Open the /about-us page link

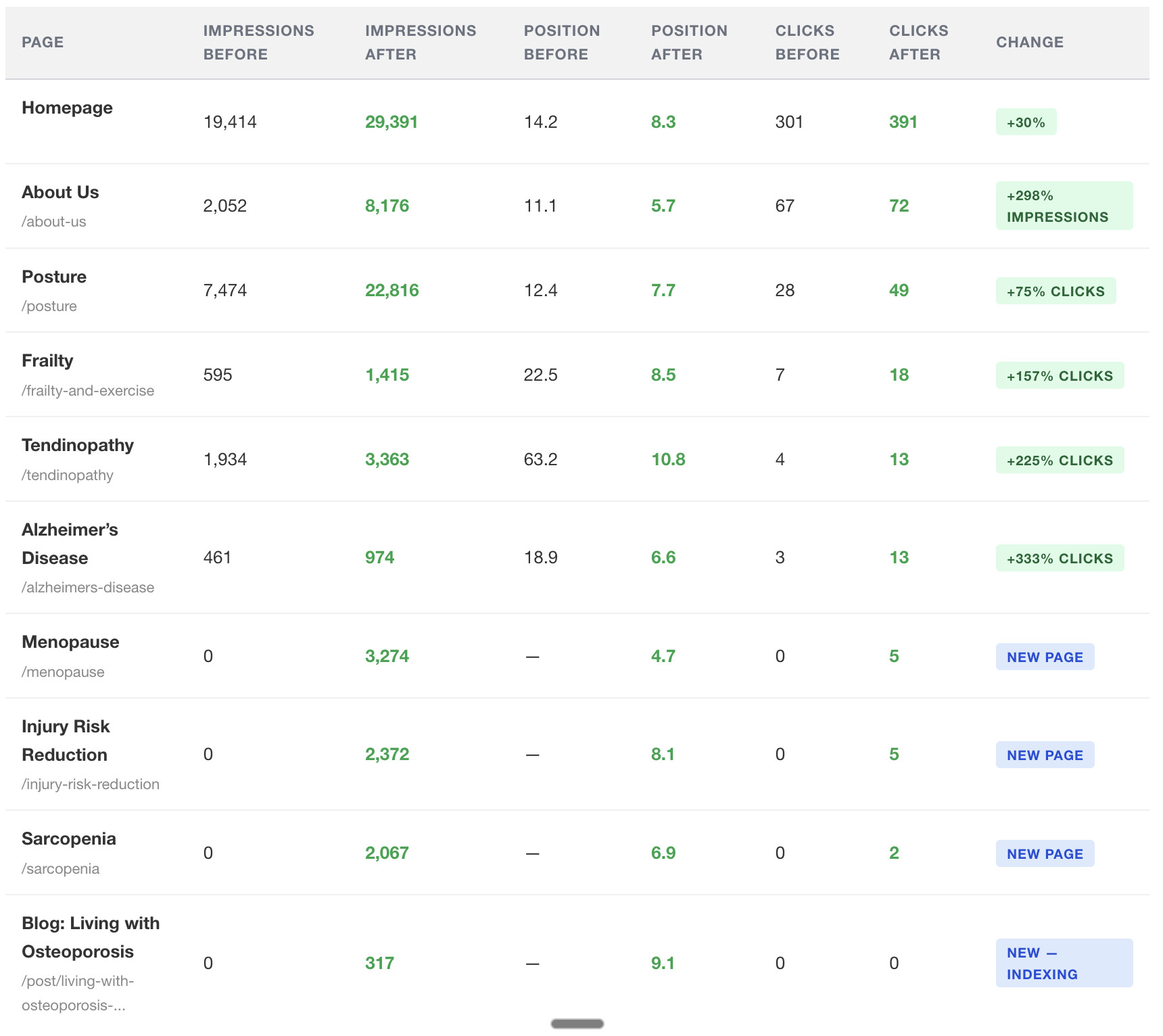click(54, 222)
